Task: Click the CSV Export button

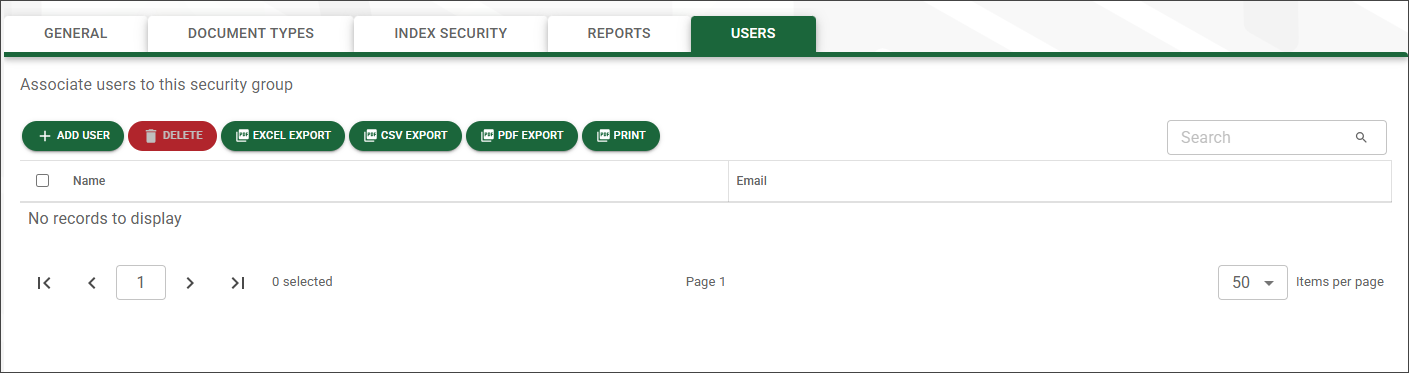Action: 405,136
